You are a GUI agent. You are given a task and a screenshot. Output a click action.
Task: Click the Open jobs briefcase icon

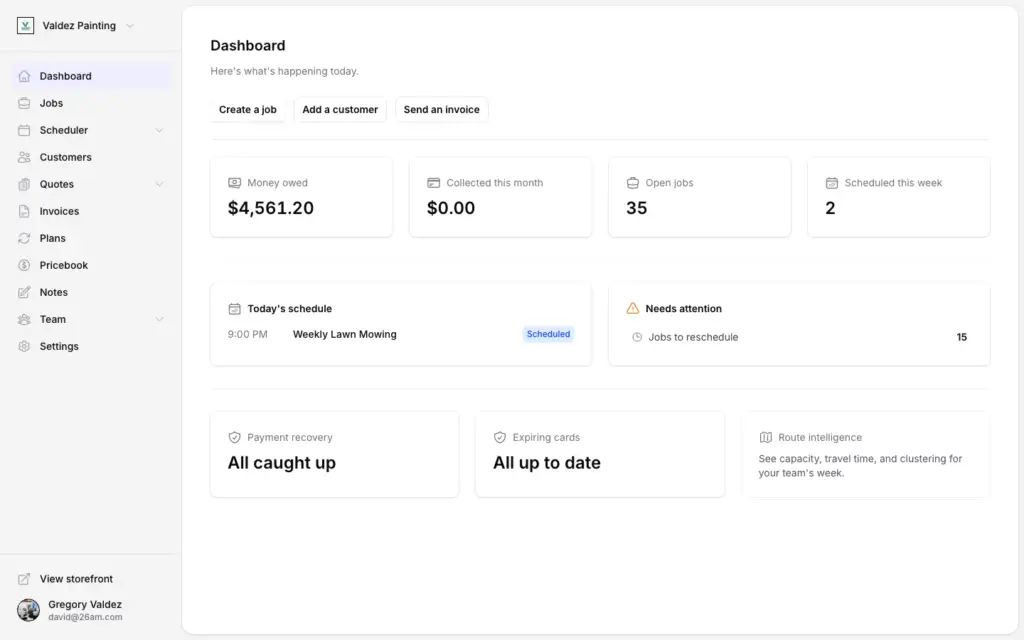[633, 183]
